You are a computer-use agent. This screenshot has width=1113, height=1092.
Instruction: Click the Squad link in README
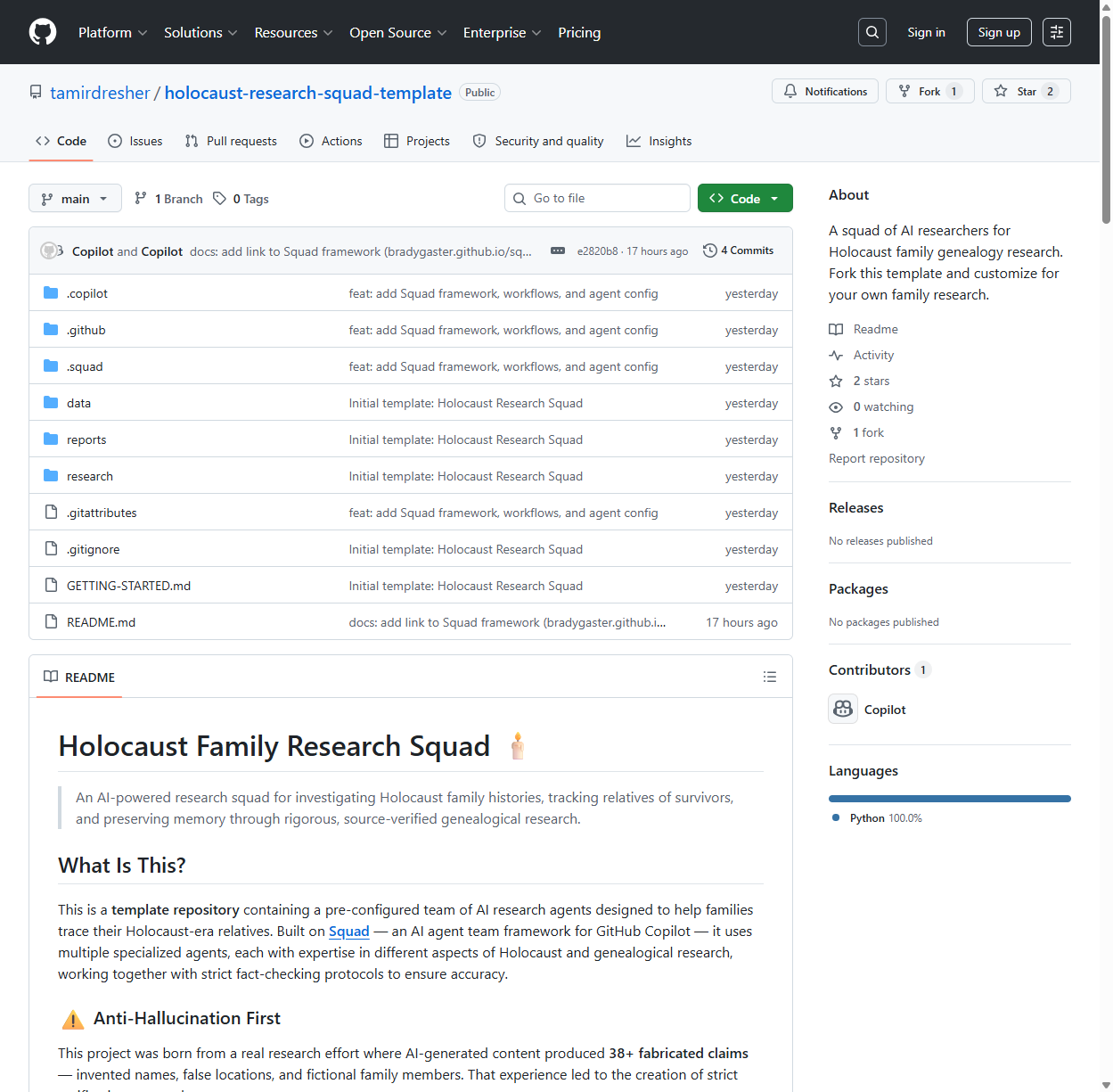point(348,932)
